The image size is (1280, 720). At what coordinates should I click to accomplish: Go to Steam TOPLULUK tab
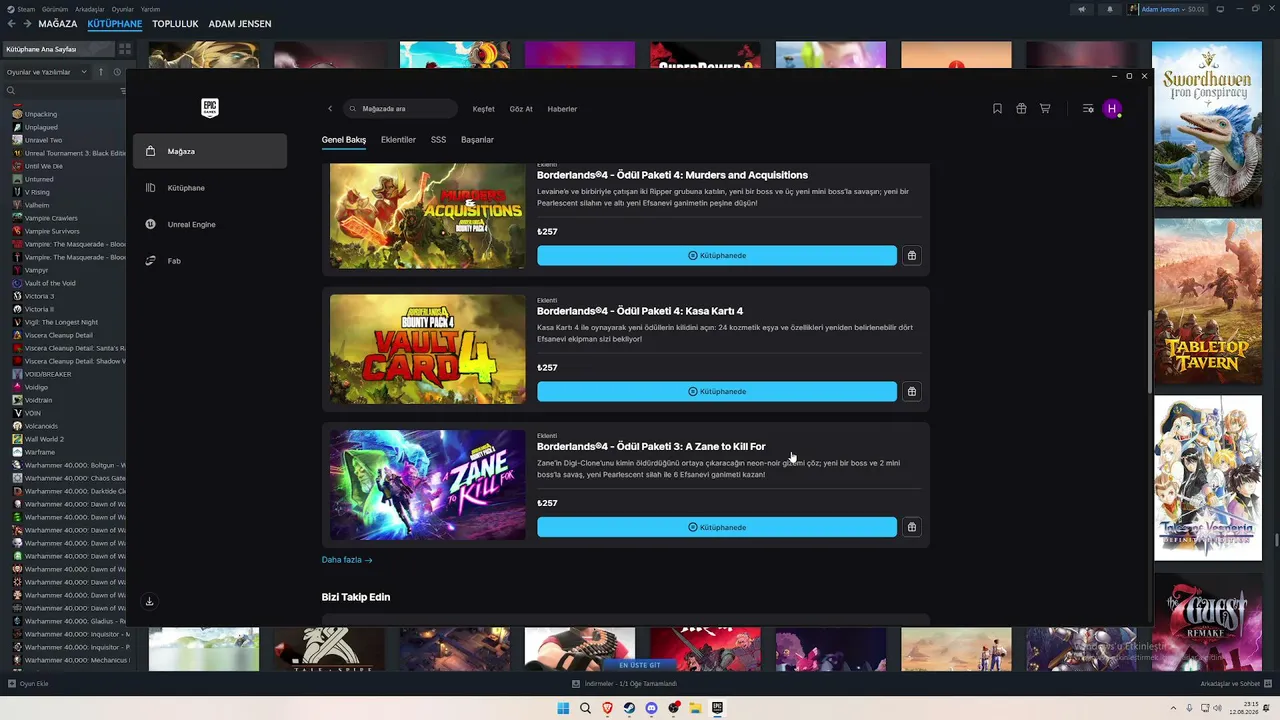tap(174, 24)
